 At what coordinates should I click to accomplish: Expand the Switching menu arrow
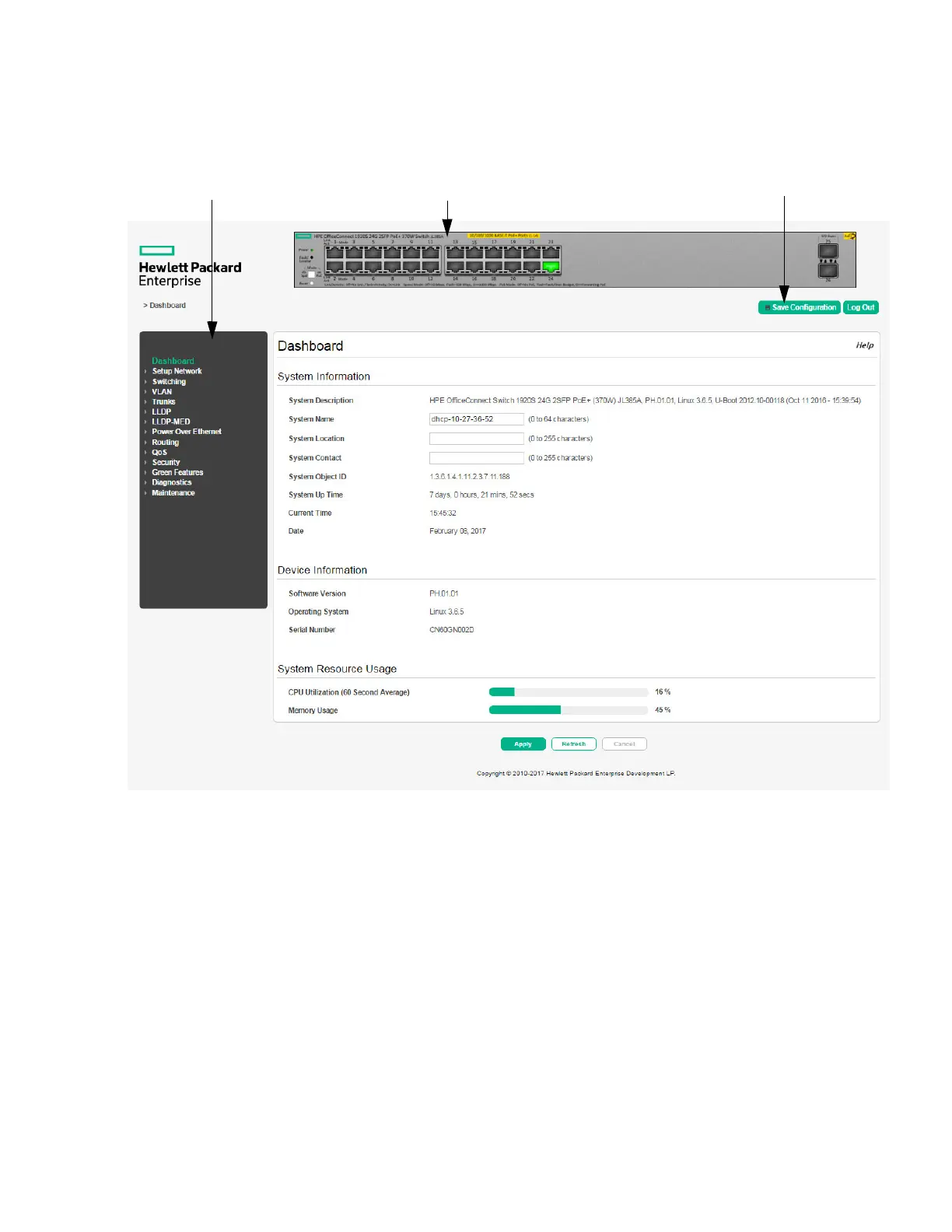(145, 382)
